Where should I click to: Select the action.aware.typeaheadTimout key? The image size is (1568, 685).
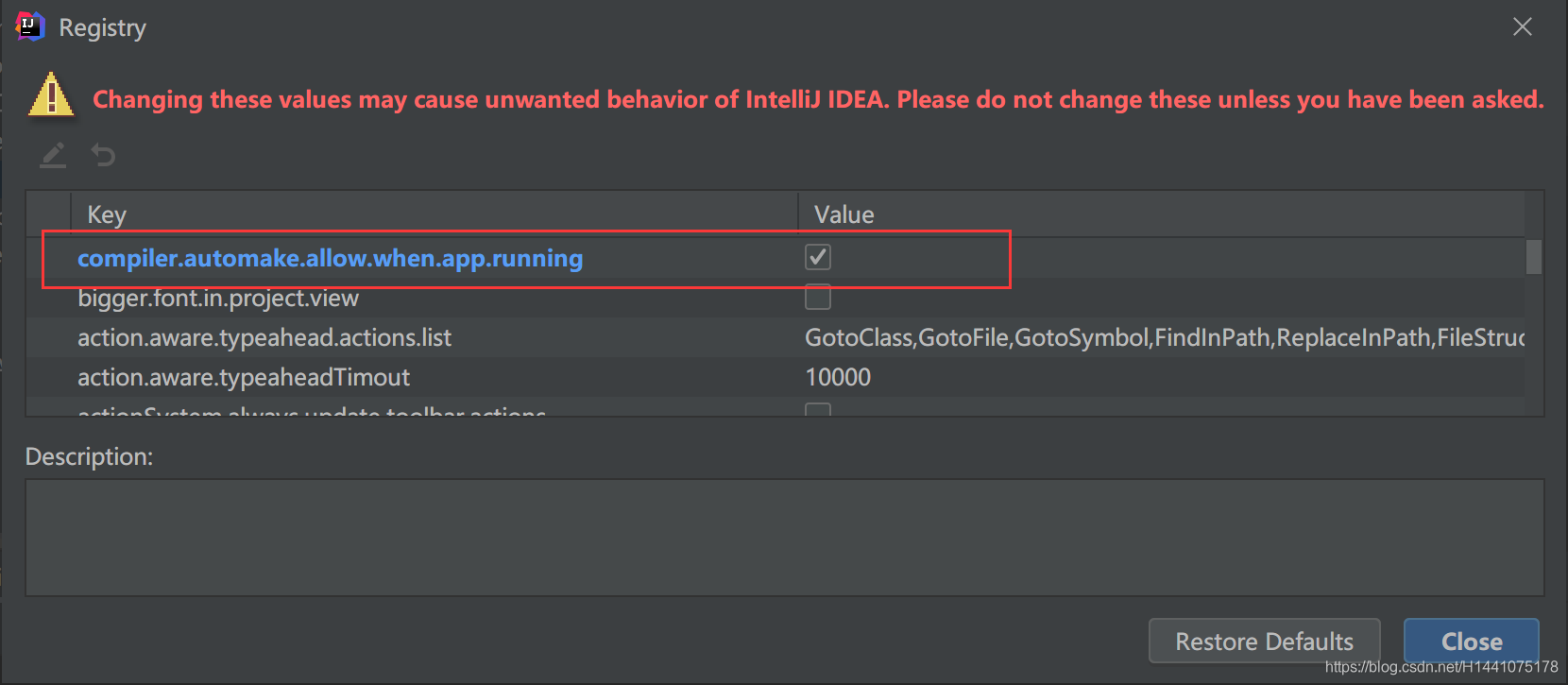point(244,378)
